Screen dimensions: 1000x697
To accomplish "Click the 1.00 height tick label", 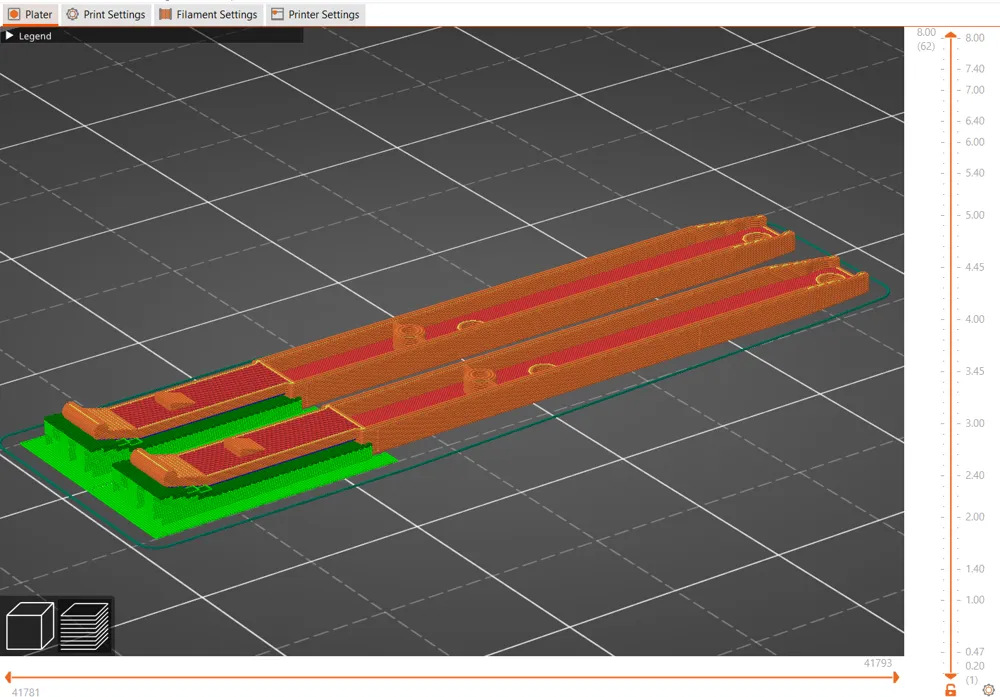I will pos(974,599).
